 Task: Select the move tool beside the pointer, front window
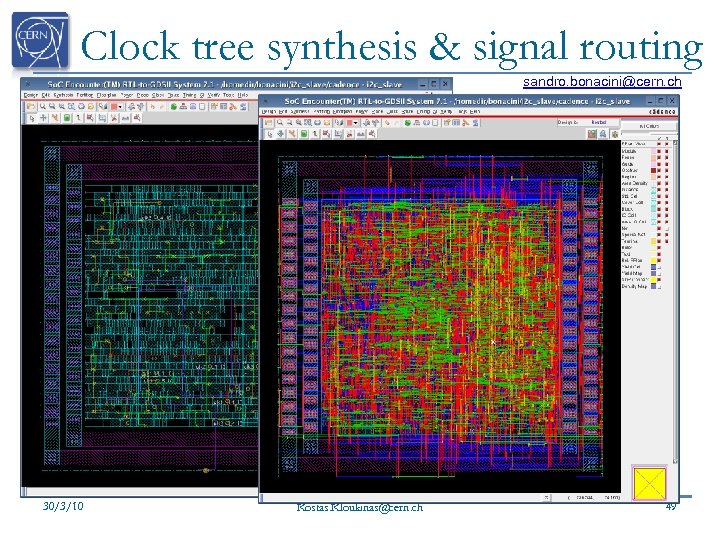click(281, 134)
